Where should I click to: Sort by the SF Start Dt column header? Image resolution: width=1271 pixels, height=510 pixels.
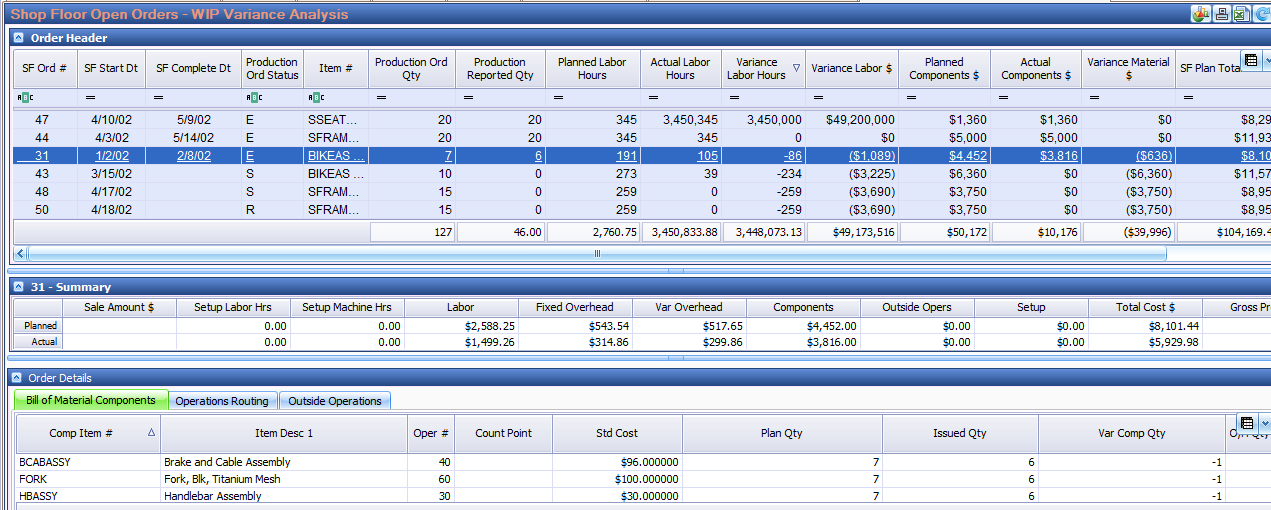[x=112, y=68]
